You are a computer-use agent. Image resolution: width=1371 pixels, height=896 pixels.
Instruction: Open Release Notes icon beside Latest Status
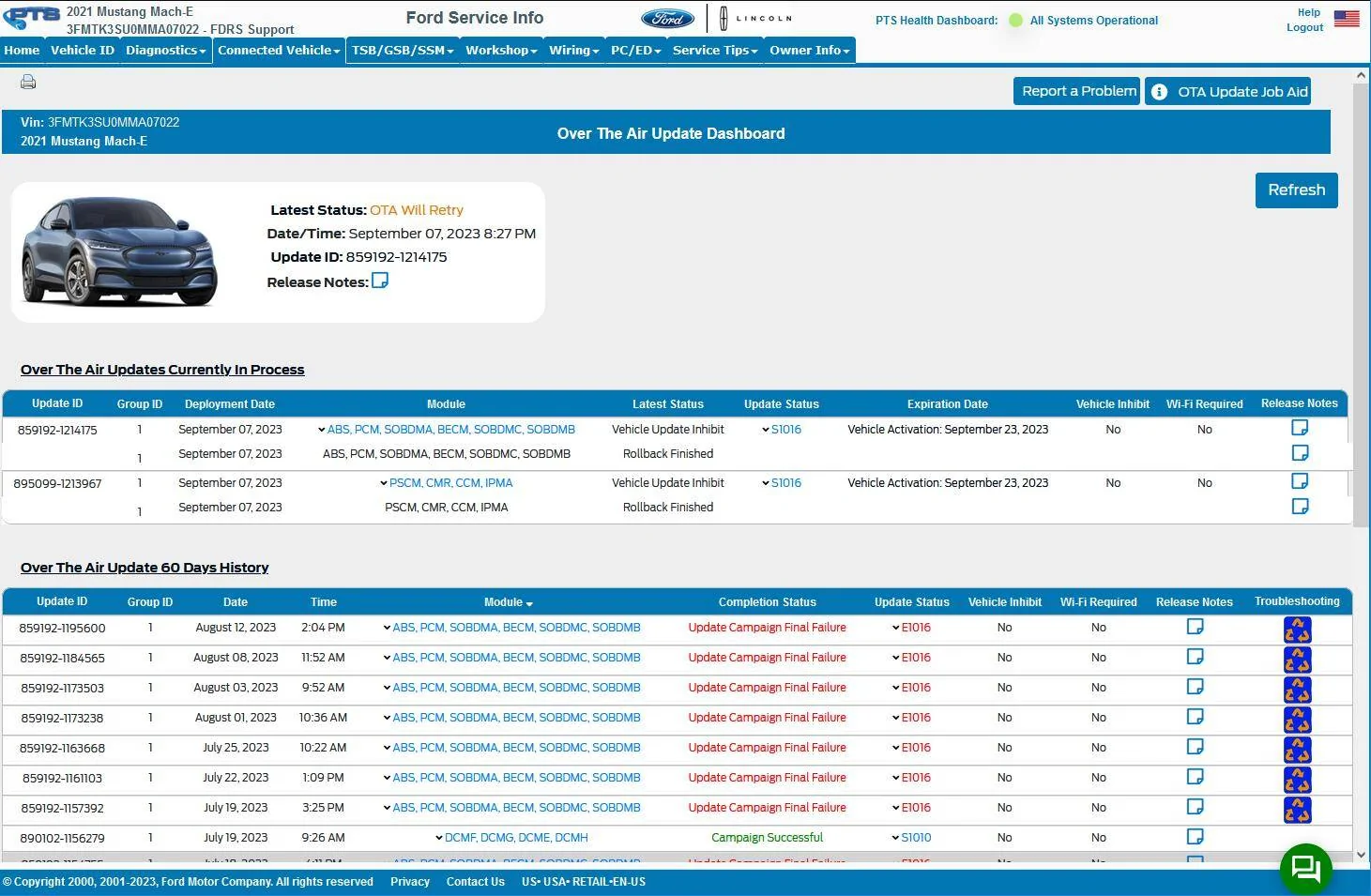click(x=380, y=281)
